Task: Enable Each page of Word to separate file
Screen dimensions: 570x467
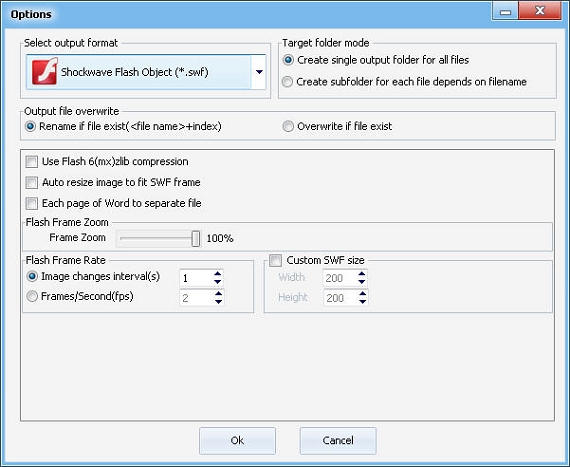Action: 32,203
